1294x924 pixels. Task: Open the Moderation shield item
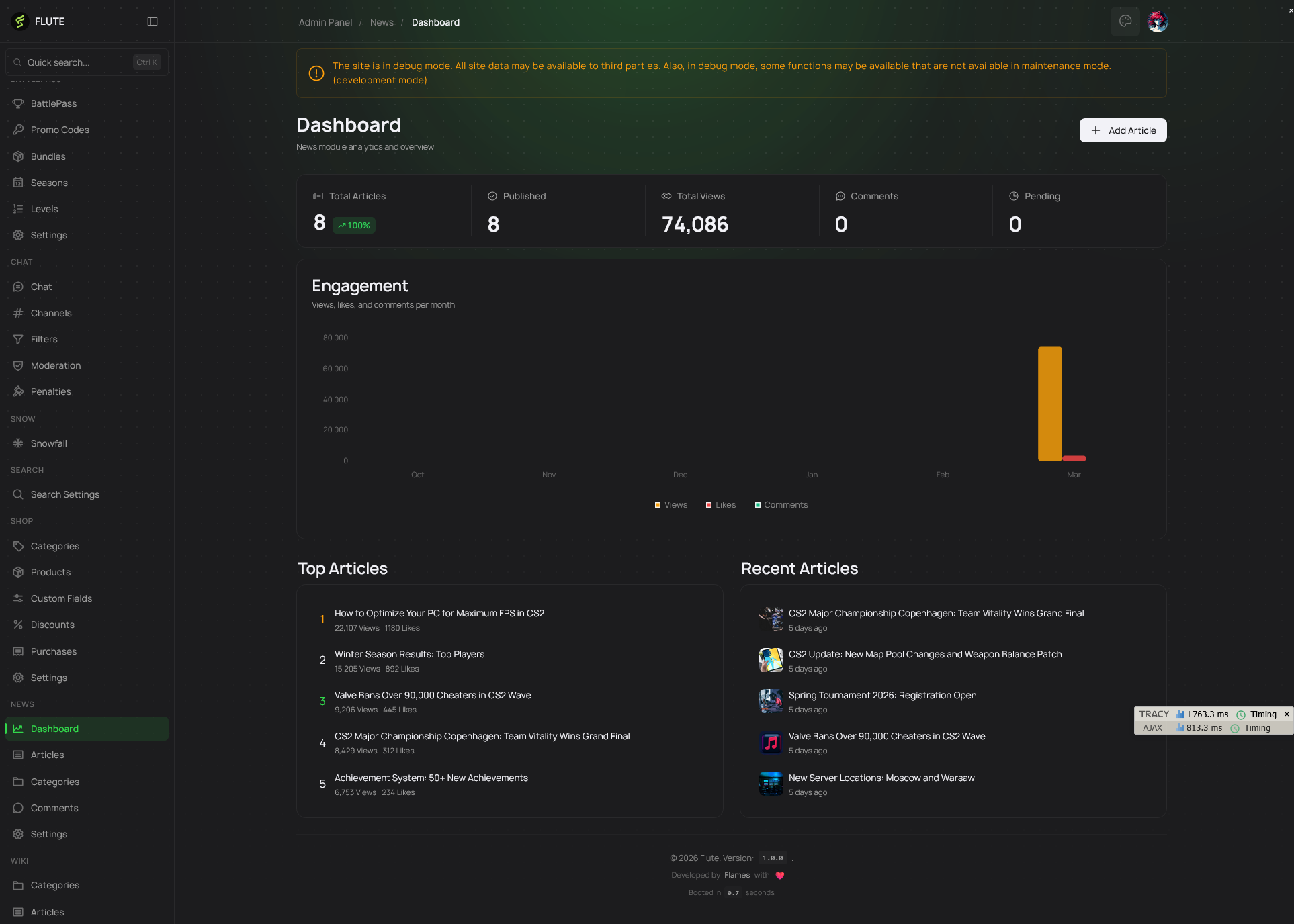[x=55, y=365]
